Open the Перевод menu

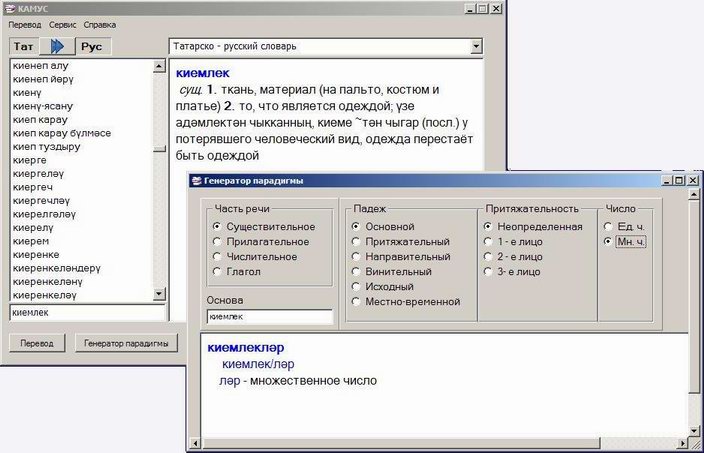point(24,23)
